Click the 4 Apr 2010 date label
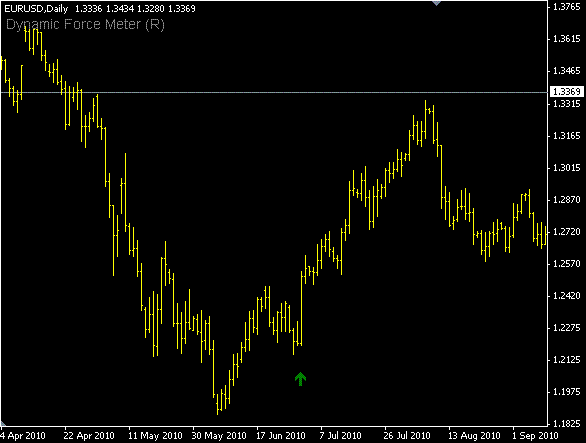Image resolution: width=586 pixels, height=443 pixels. 22,436
